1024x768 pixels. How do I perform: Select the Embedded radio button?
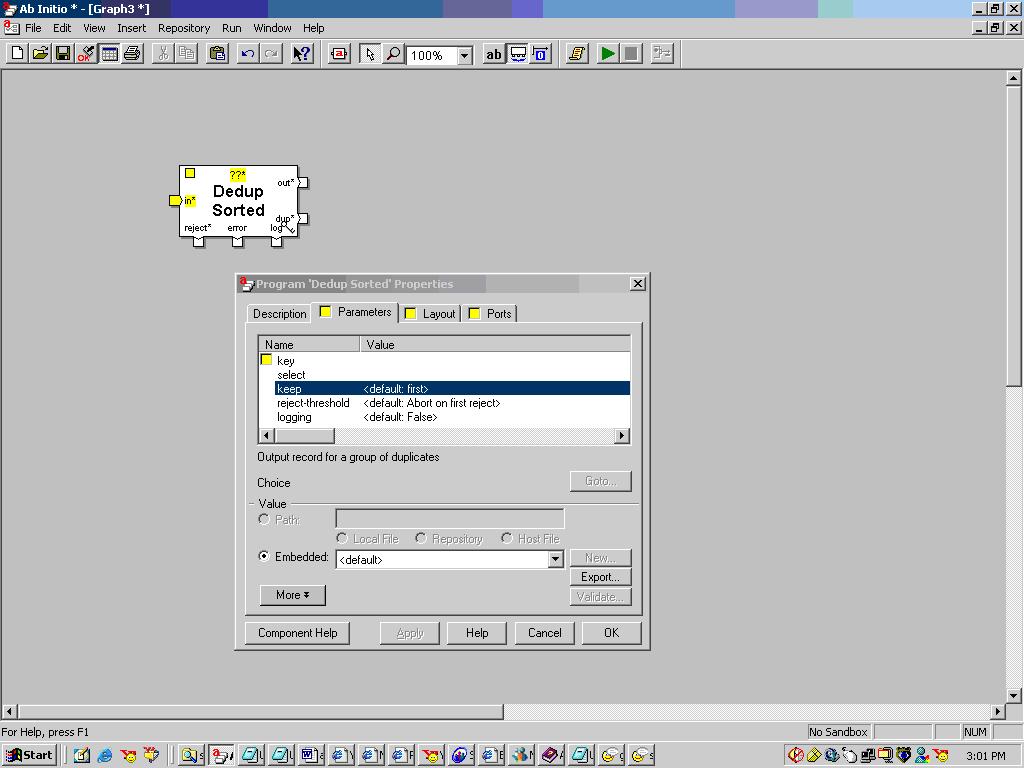[x=263, y=557]
